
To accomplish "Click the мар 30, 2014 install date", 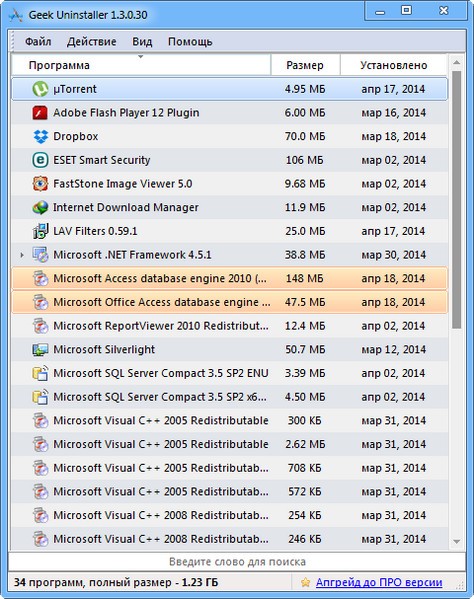I will pyautogui.click(x=393, y=255).
